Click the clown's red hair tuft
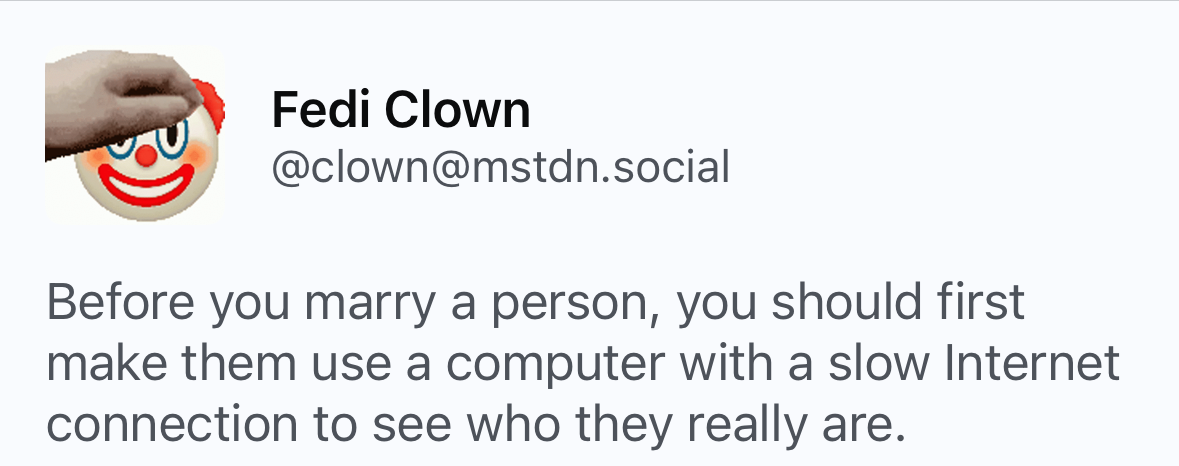This screenshot has height=466, width=1179. (212, 105)
